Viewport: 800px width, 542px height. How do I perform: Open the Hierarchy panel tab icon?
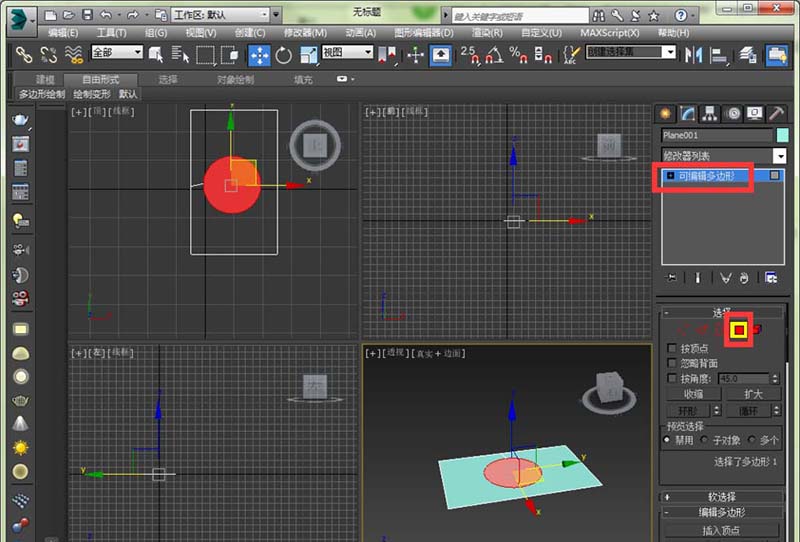tap(710, 113)
